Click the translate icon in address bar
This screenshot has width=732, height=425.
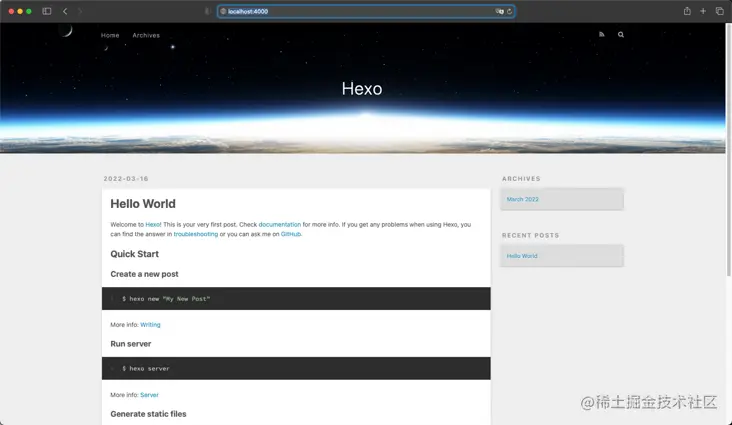coord(499,11)
